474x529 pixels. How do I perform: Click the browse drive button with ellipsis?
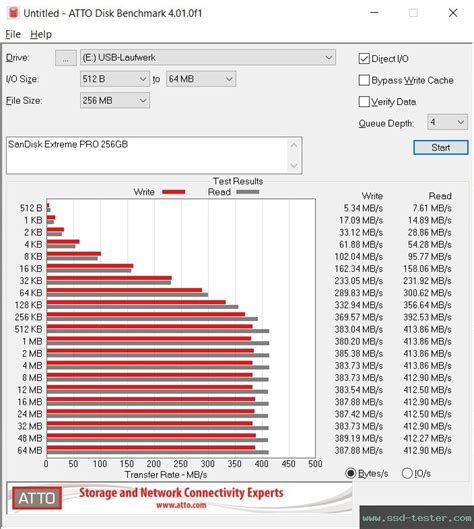(65, 58)
